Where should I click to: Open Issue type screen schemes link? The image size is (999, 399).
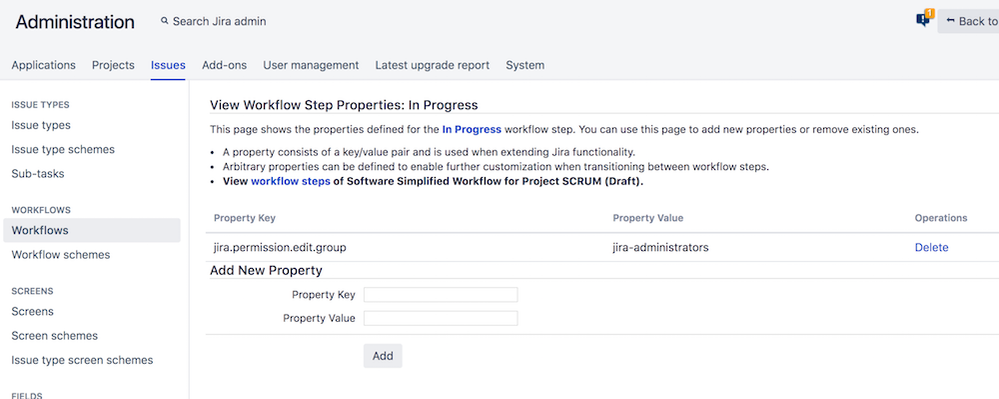82,359
